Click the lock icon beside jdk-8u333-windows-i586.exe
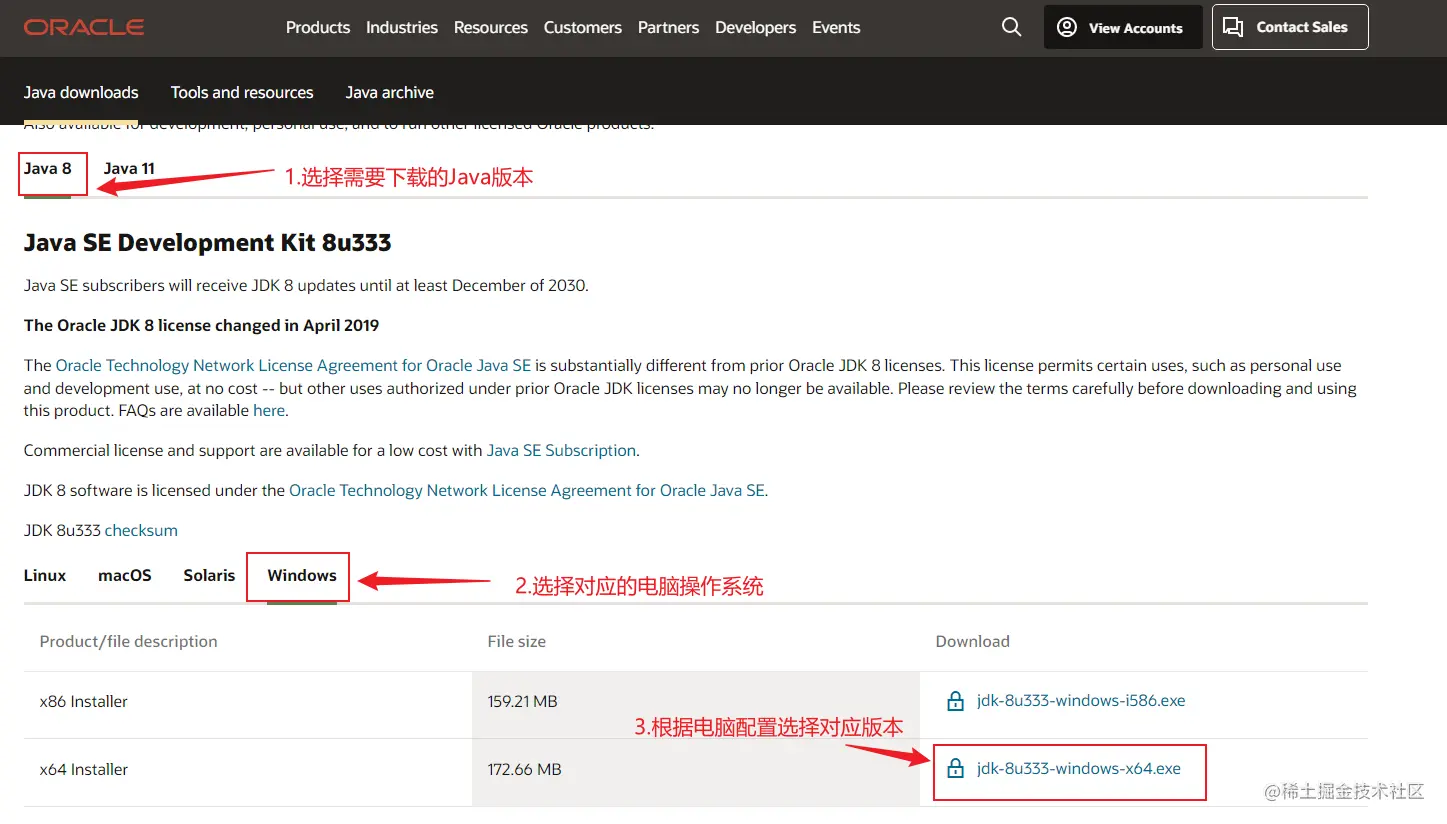The width and height of the screenshot is (1447, 824). [x=955, y=701]
